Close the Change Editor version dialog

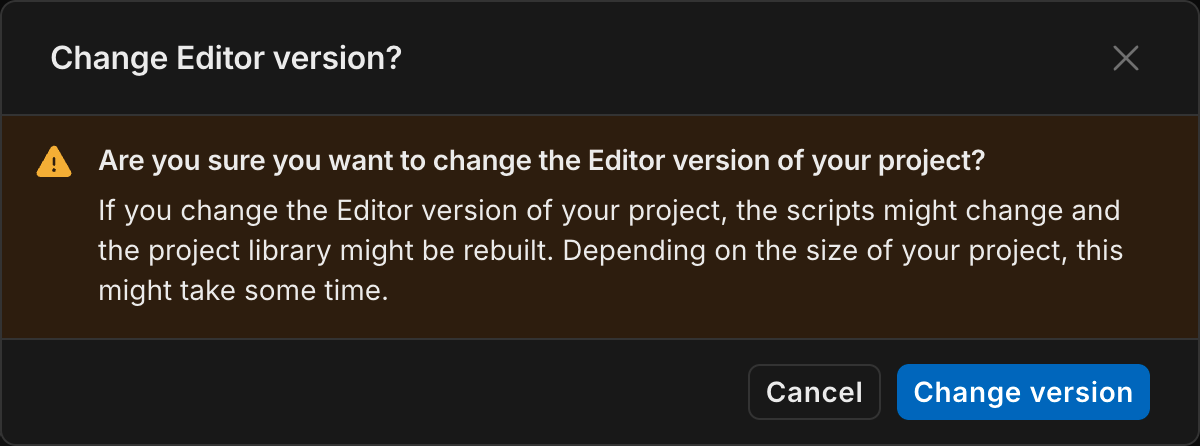(x=1126, y=58)
